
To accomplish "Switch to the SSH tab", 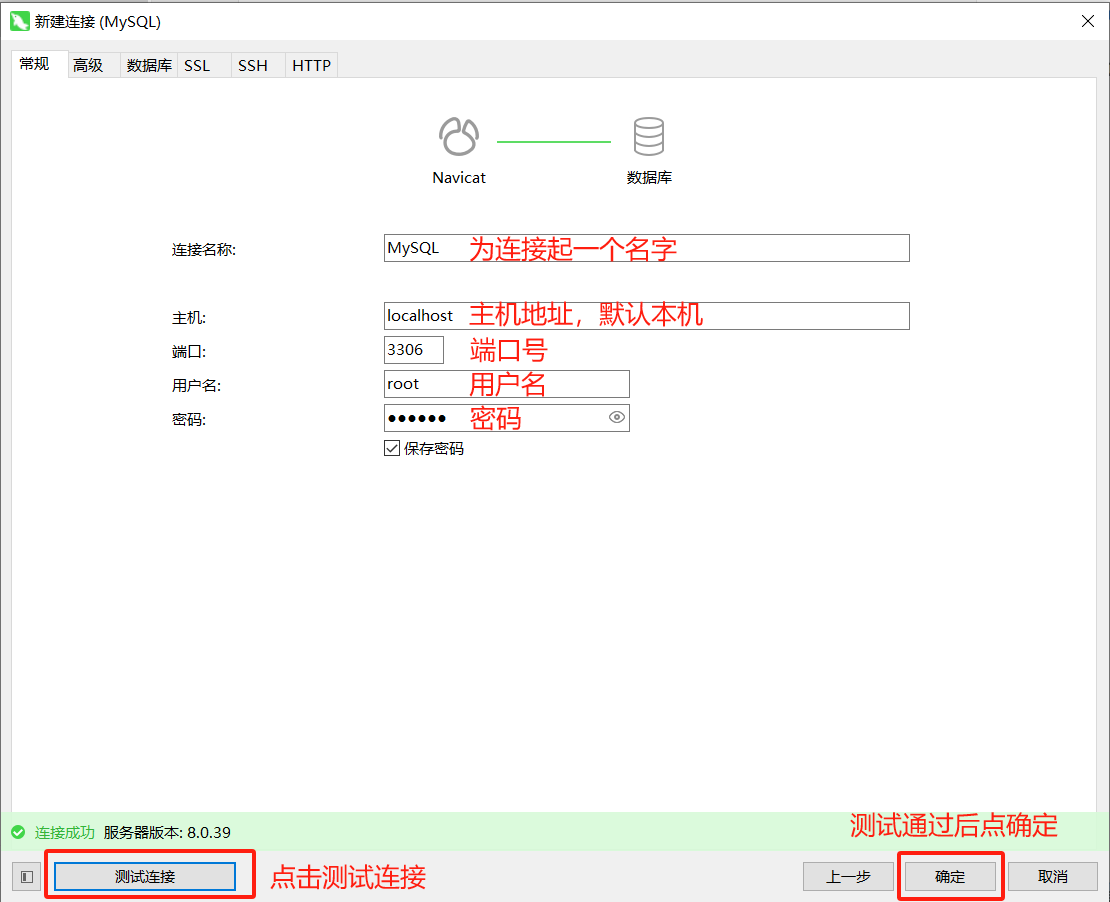I will point(258,65).
